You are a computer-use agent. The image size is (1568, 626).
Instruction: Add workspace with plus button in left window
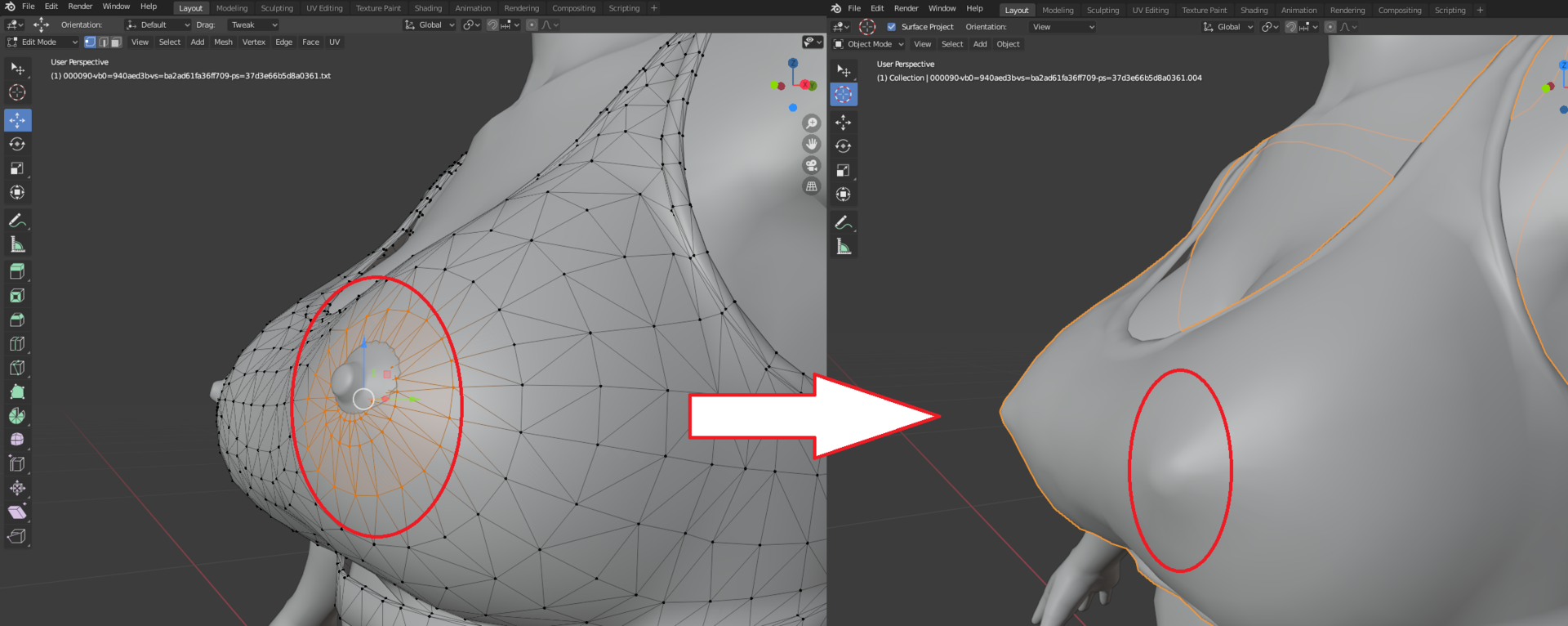point(653,8)
